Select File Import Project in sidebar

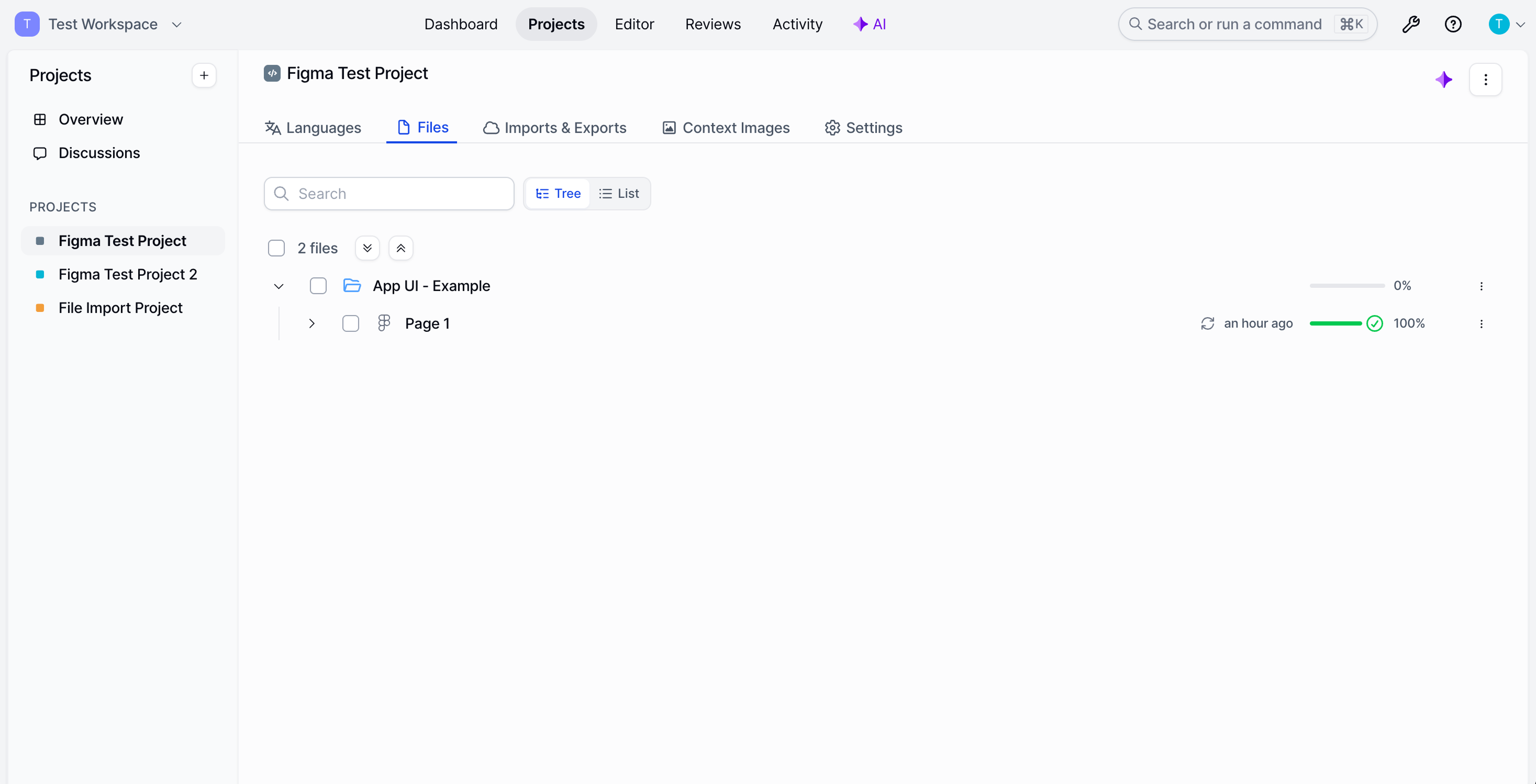coord(123,308)
